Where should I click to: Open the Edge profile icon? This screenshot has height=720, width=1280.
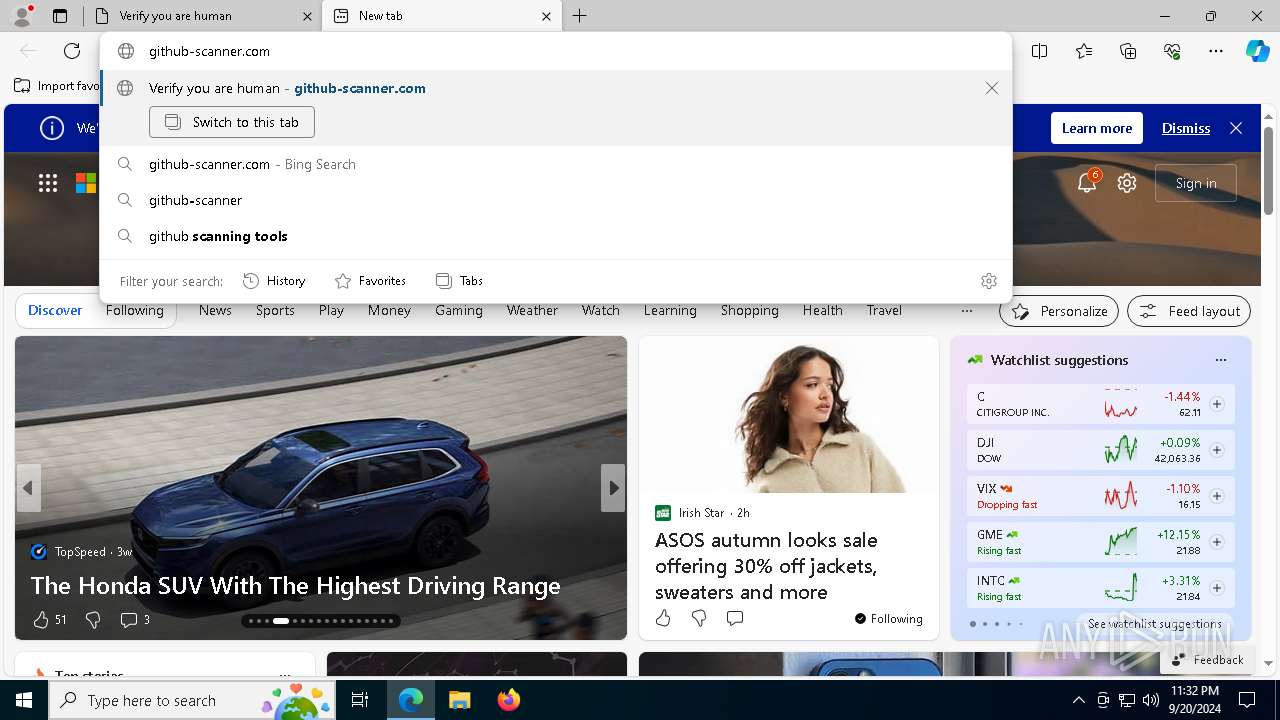point(22,16)
